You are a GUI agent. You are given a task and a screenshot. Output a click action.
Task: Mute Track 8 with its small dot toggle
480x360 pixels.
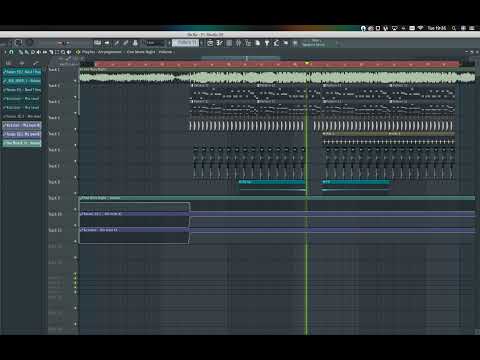(x=75, y=193)
